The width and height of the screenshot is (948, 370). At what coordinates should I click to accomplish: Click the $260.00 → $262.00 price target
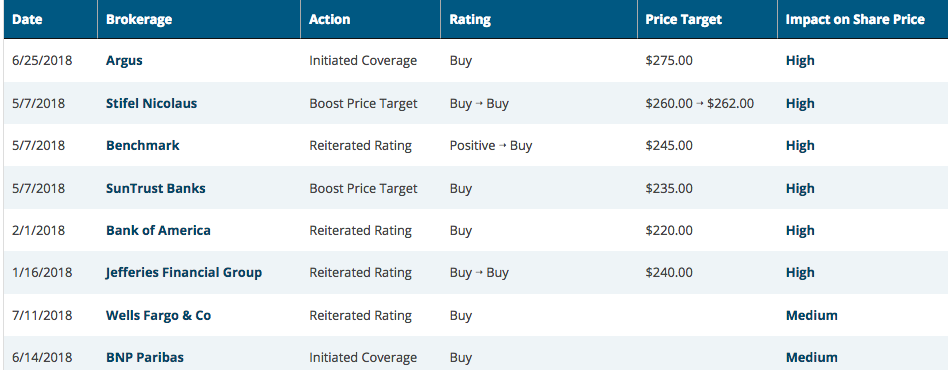[x=700, y=103]
